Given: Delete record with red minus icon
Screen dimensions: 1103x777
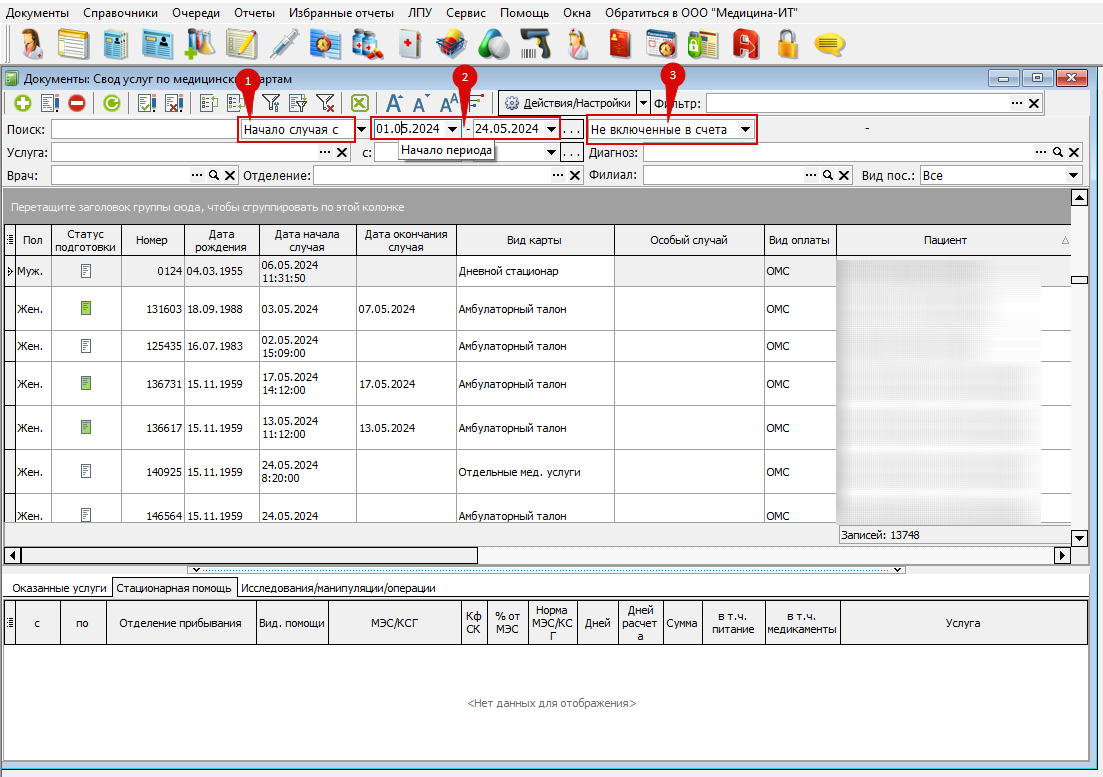Looking at the screenshot, I should 77,103.
